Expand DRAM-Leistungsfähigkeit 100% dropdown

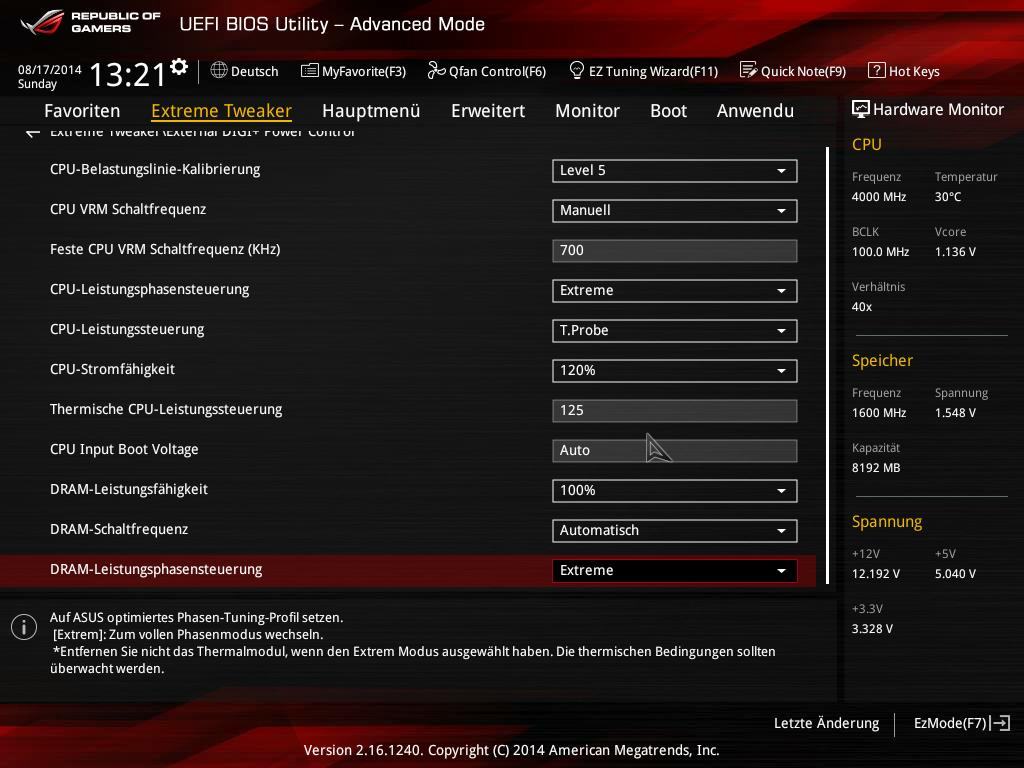point(675,490)
